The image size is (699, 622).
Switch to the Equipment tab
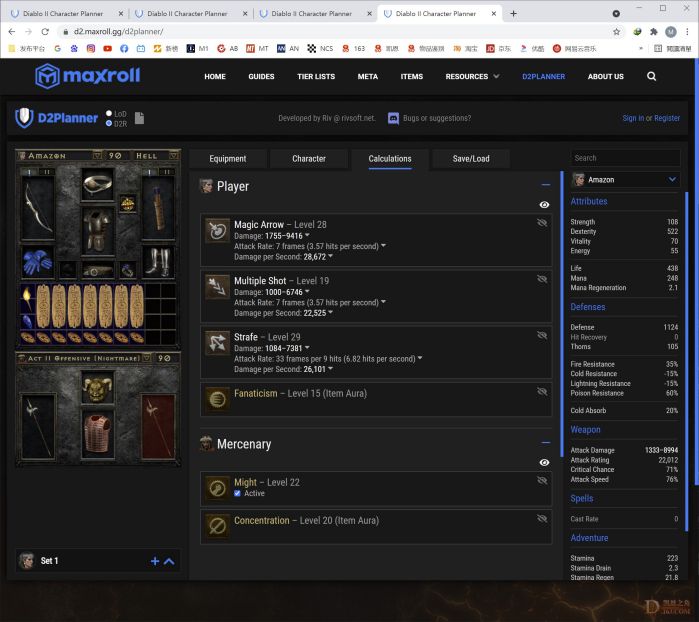click(x=228, y=159)
